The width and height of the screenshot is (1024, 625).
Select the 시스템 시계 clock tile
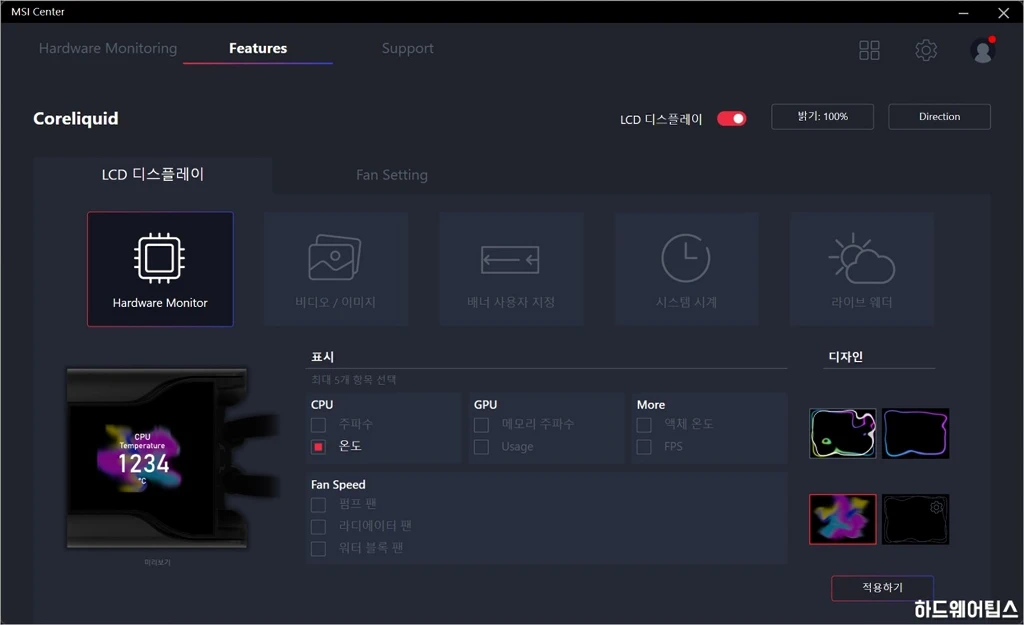tap(686, 269)
